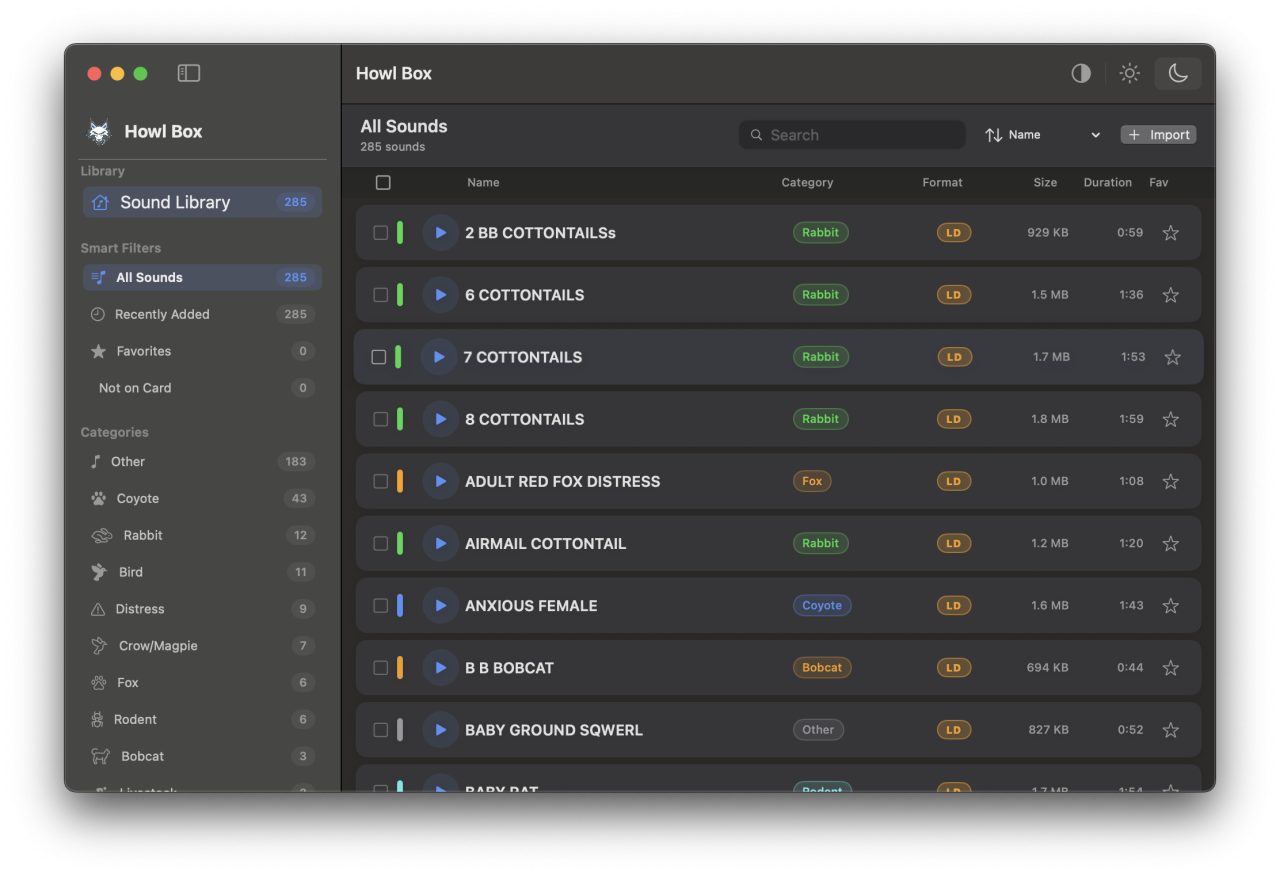Click the Howl Box wolf logo

tap(99, 132)
